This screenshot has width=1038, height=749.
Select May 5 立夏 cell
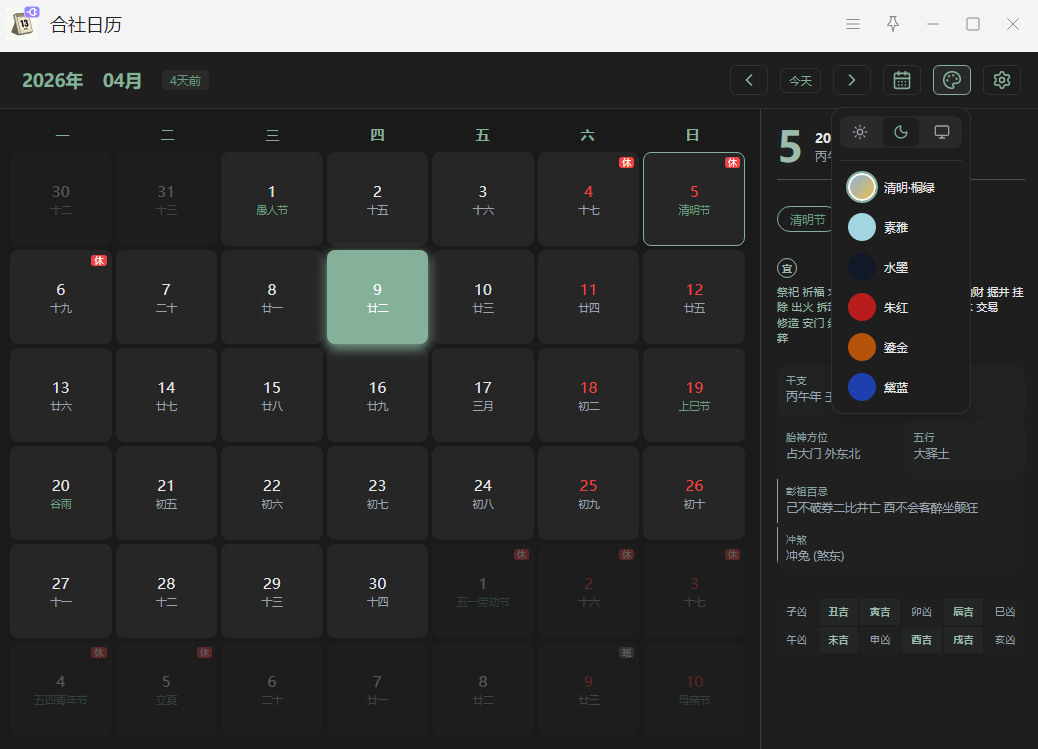tap(166, 689)
